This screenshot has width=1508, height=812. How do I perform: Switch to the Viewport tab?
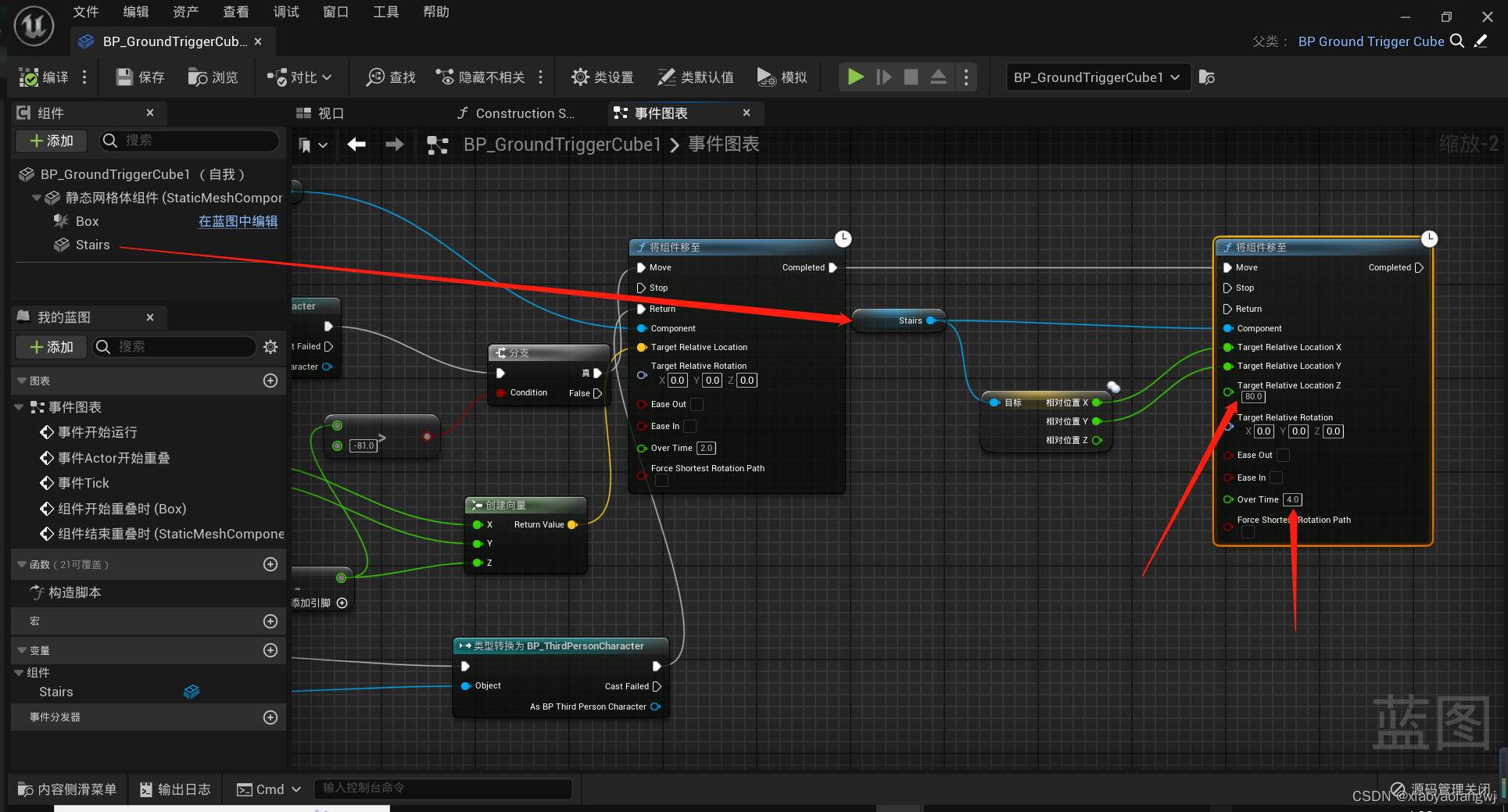321,113
